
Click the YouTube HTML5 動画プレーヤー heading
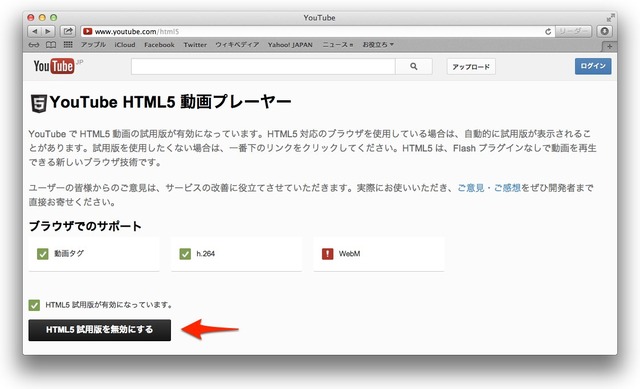coord(171,102)
